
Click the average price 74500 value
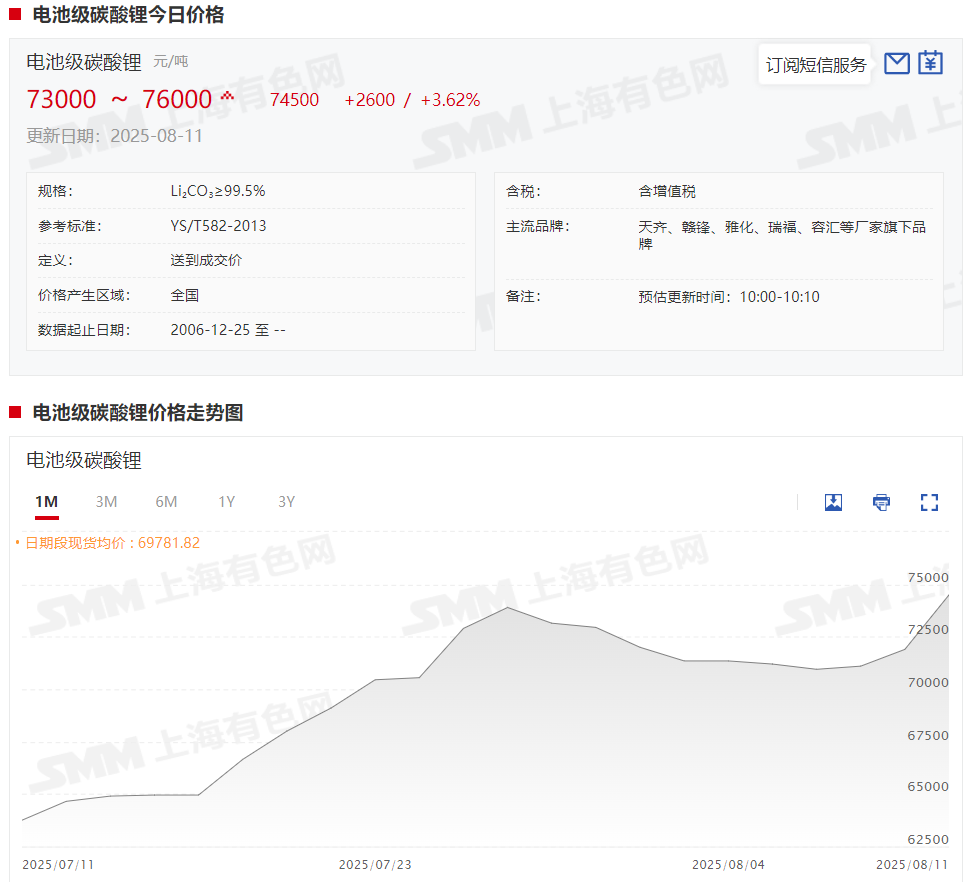pyautogui.click(x=295, y=100)
